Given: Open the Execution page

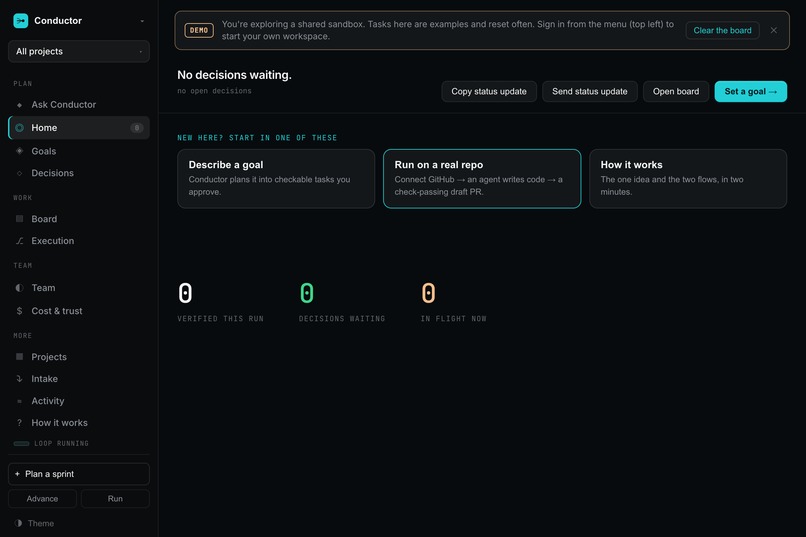Looking at the screenshot, I should coord(79,241).
